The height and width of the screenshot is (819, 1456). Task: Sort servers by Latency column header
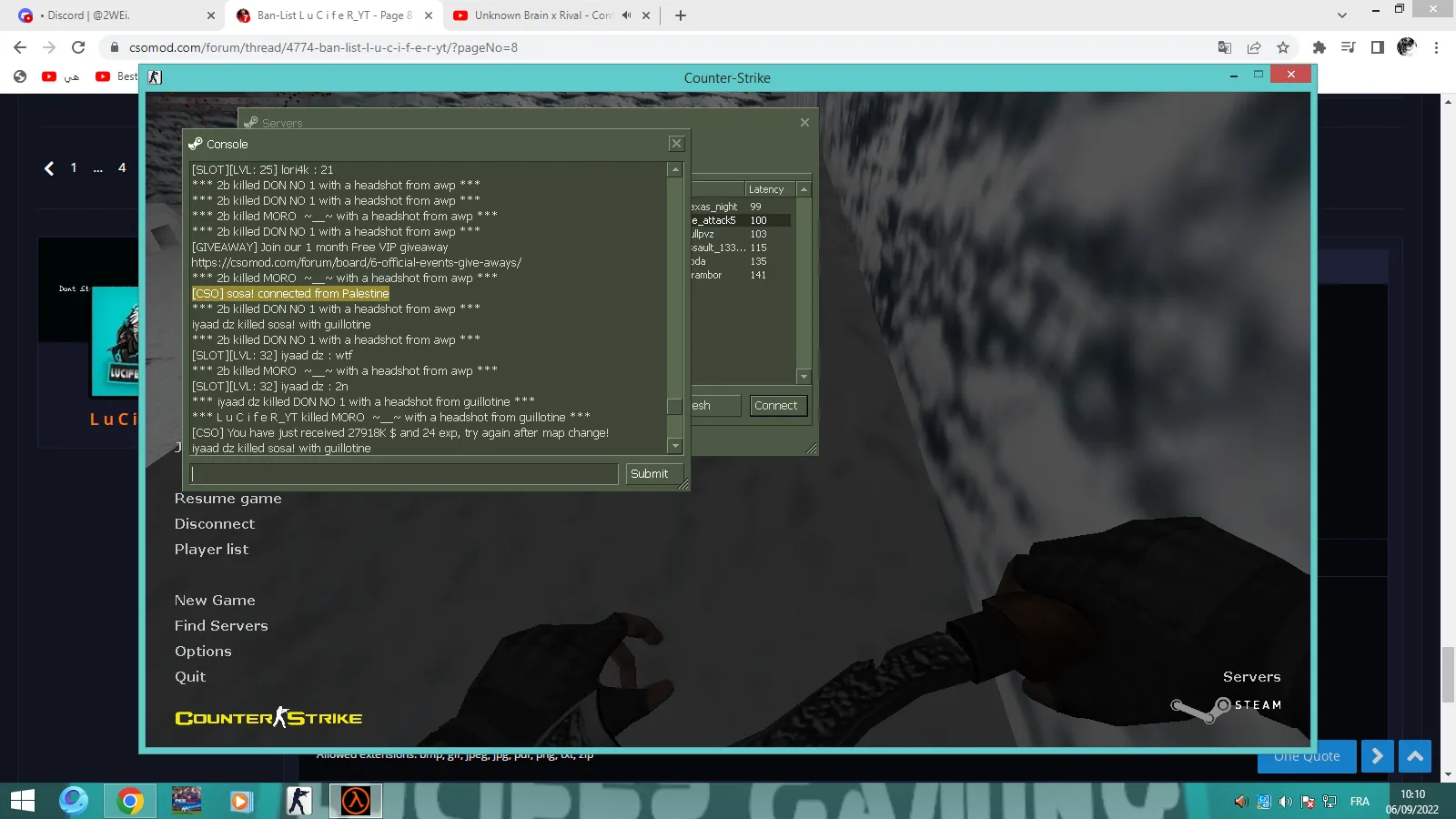tap(770, 189)
